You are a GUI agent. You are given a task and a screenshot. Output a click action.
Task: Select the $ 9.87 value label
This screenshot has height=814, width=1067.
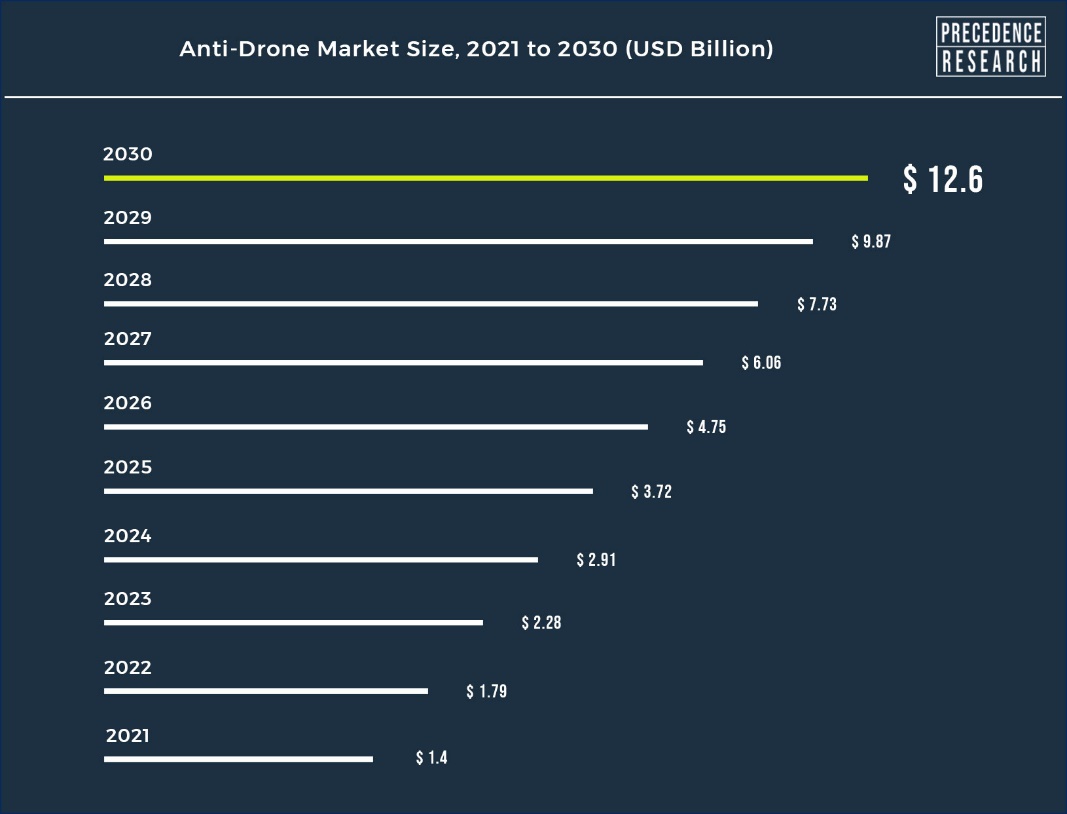click(x=870, y=242)
